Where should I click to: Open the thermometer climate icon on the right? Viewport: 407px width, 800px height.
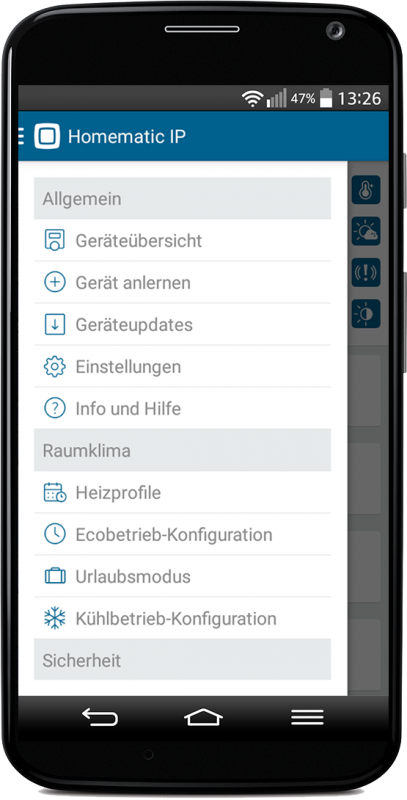tap(366, 190)
